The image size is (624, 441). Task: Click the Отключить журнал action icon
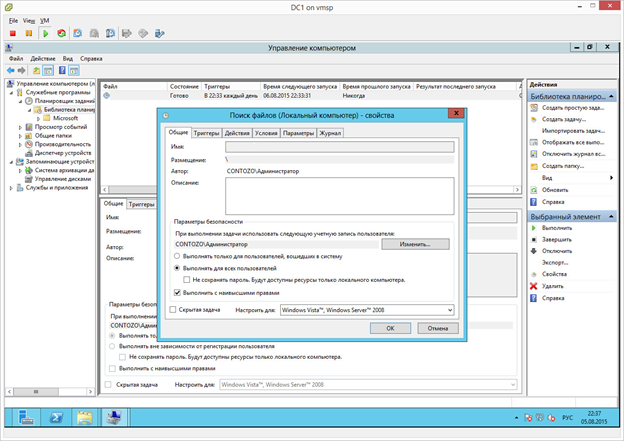534,154
